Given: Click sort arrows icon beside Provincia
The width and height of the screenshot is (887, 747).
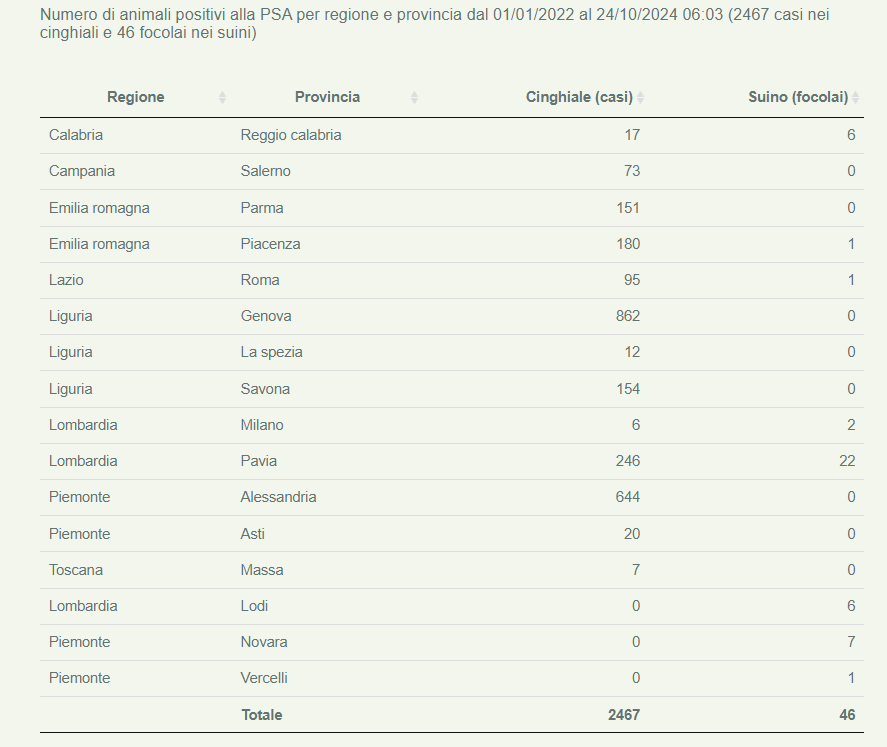Looking at the screenshot, I should point(414,98).
